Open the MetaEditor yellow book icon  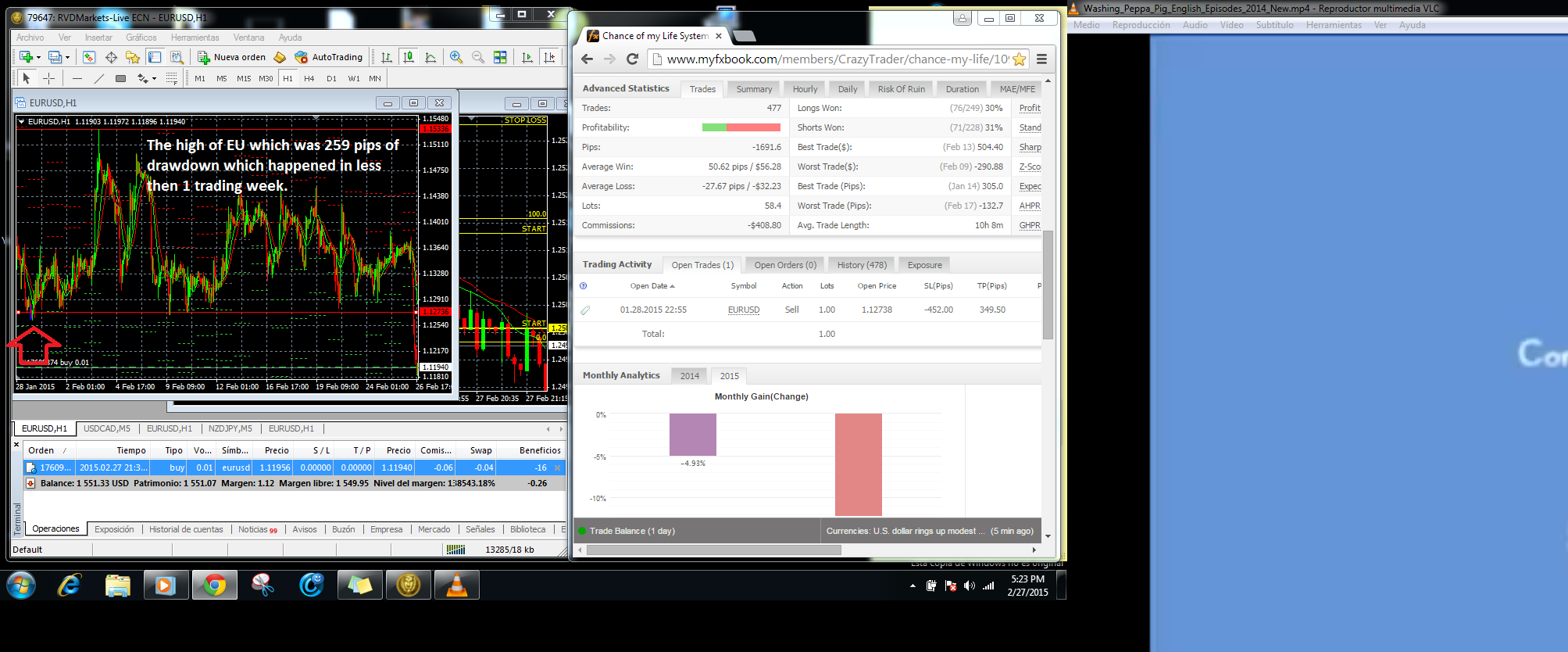point(280,57)
